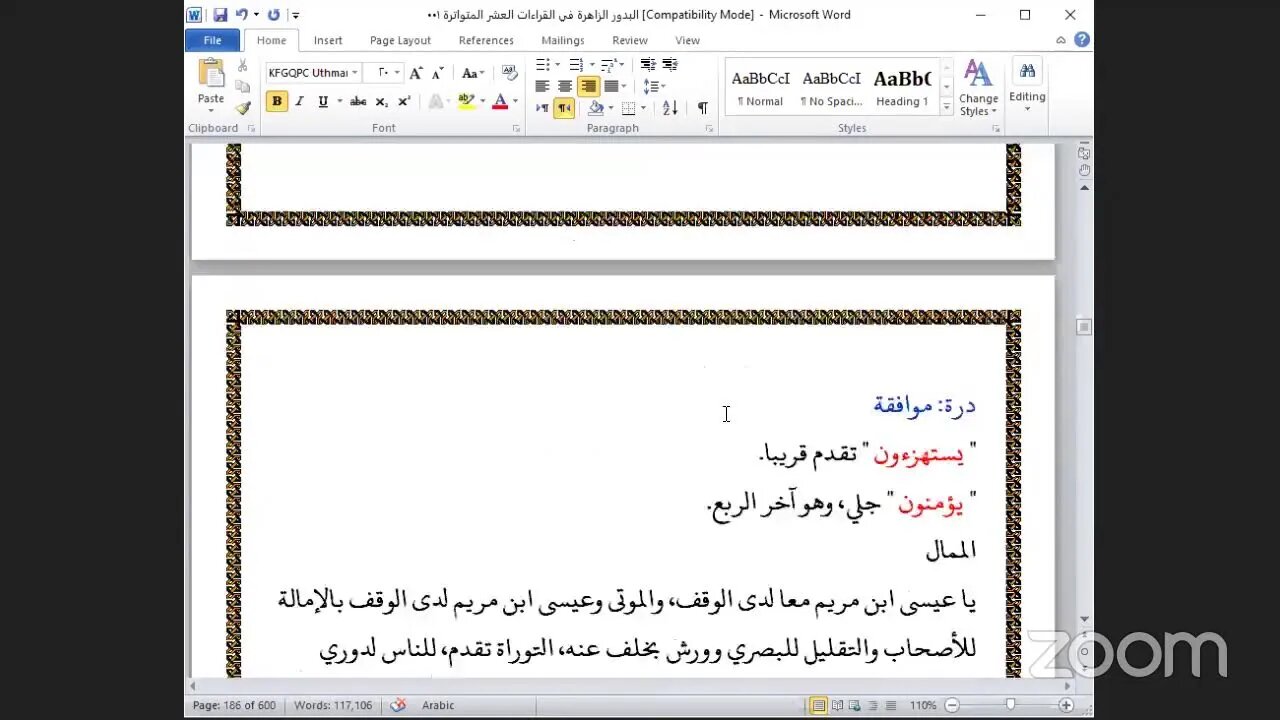Click the Save icon in Quick Access
The image size is (1280, 720).
220,15
